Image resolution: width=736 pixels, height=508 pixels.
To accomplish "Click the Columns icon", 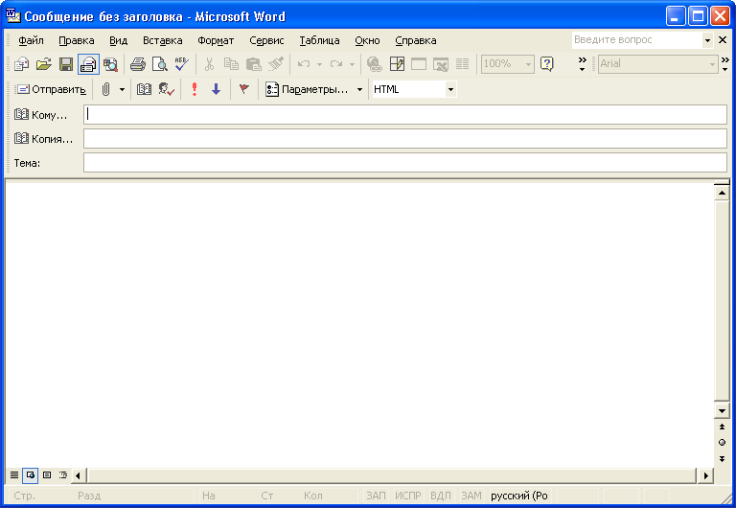I will pos(462,64).
